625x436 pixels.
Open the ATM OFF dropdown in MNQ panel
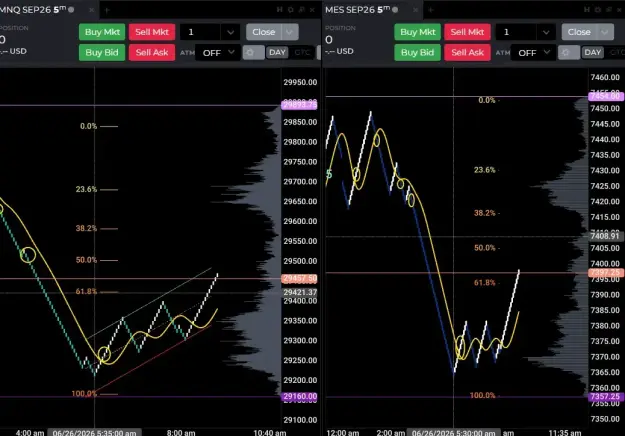click(218, 53)
